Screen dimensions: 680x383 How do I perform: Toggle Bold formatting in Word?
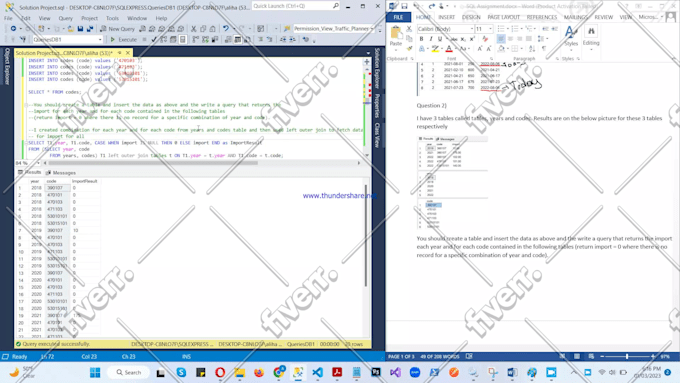[x=421, y=39]
